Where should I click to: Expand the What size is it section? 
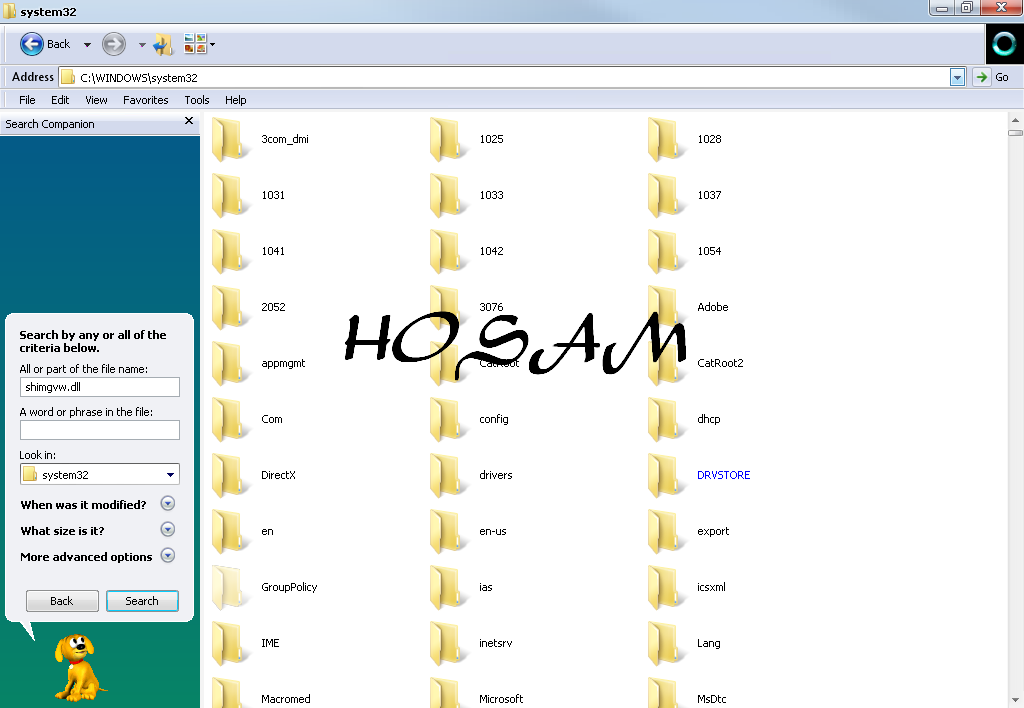(x=167, y=529)
